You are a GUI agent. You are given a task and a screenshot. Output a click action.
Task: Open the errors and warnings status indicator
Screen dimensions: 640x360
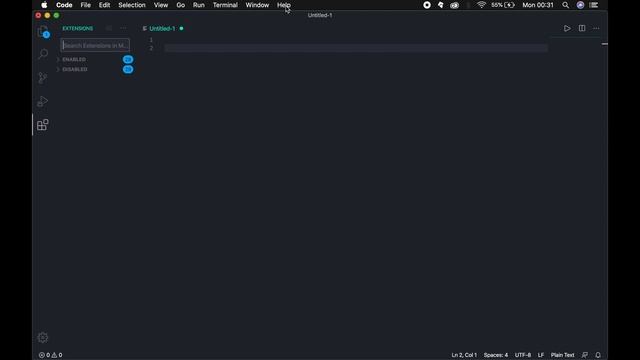51,355
